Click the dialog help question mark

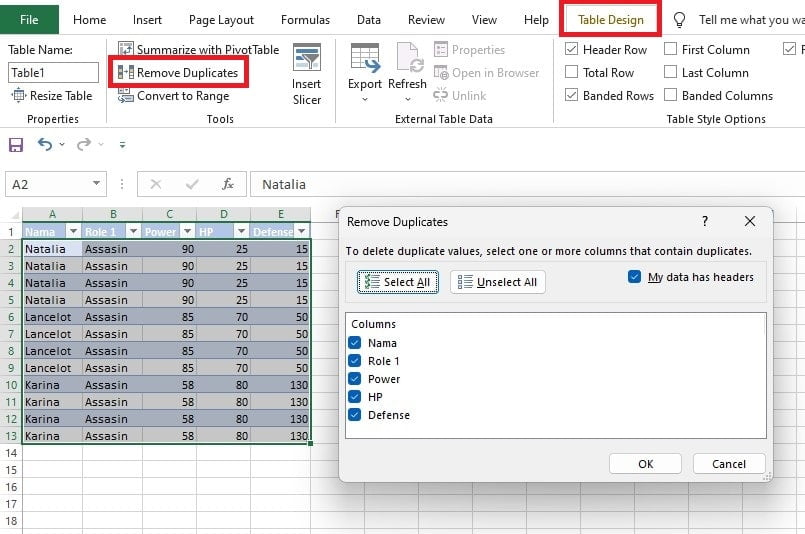(x=705, y=221)
